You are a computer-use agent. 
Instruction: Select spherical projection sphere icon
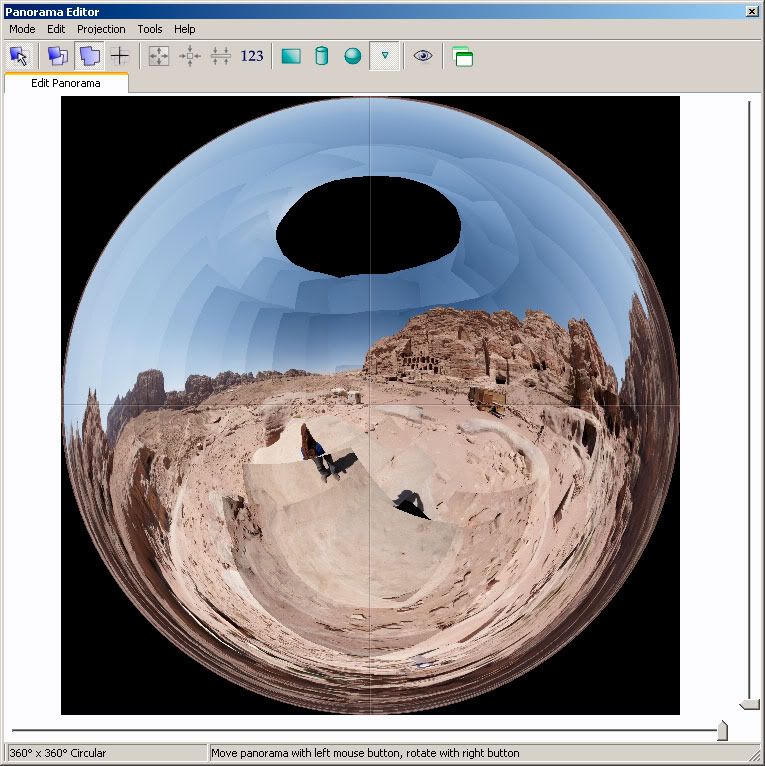(x=353, y=56)
